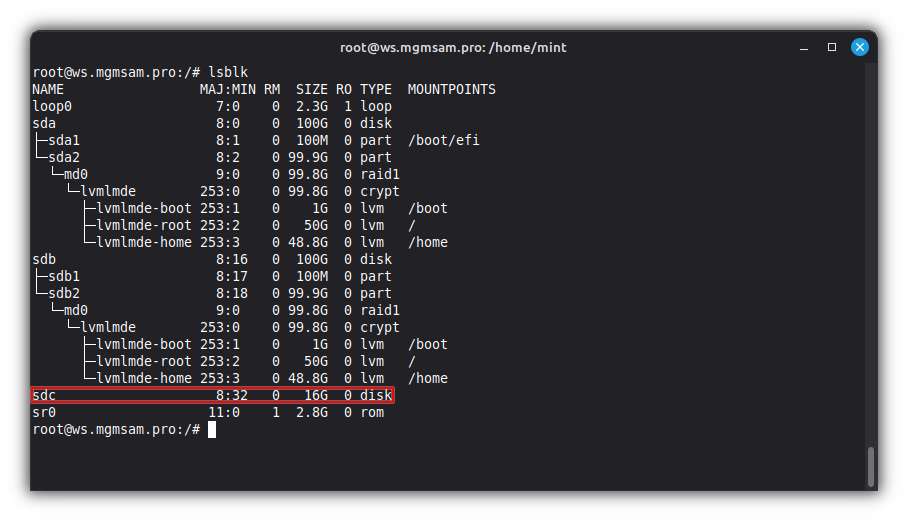Image resolution: width=908 pixels, height=521 pixels.
Task: Click the sdb2 partition entry
Action: click(64, 293)
